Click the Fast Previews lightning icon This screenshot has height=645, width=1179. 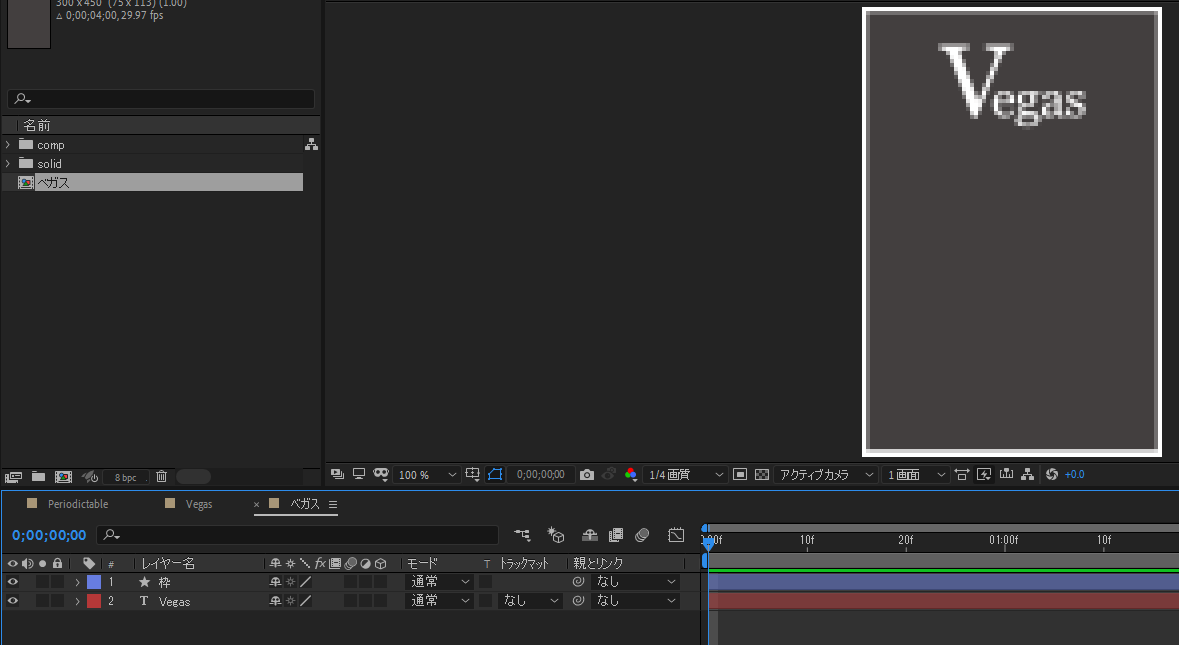coord(984,474)
